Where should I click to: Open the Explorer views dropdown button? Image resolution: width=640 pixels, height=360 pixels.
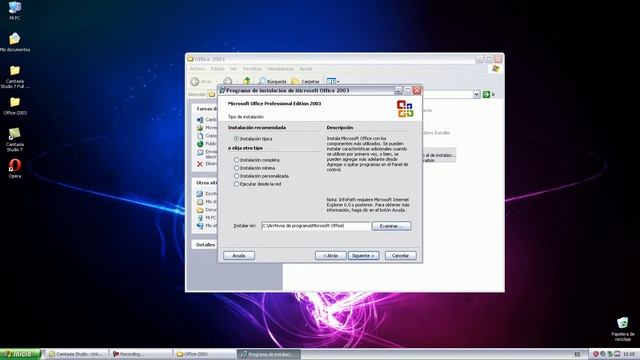333,81
